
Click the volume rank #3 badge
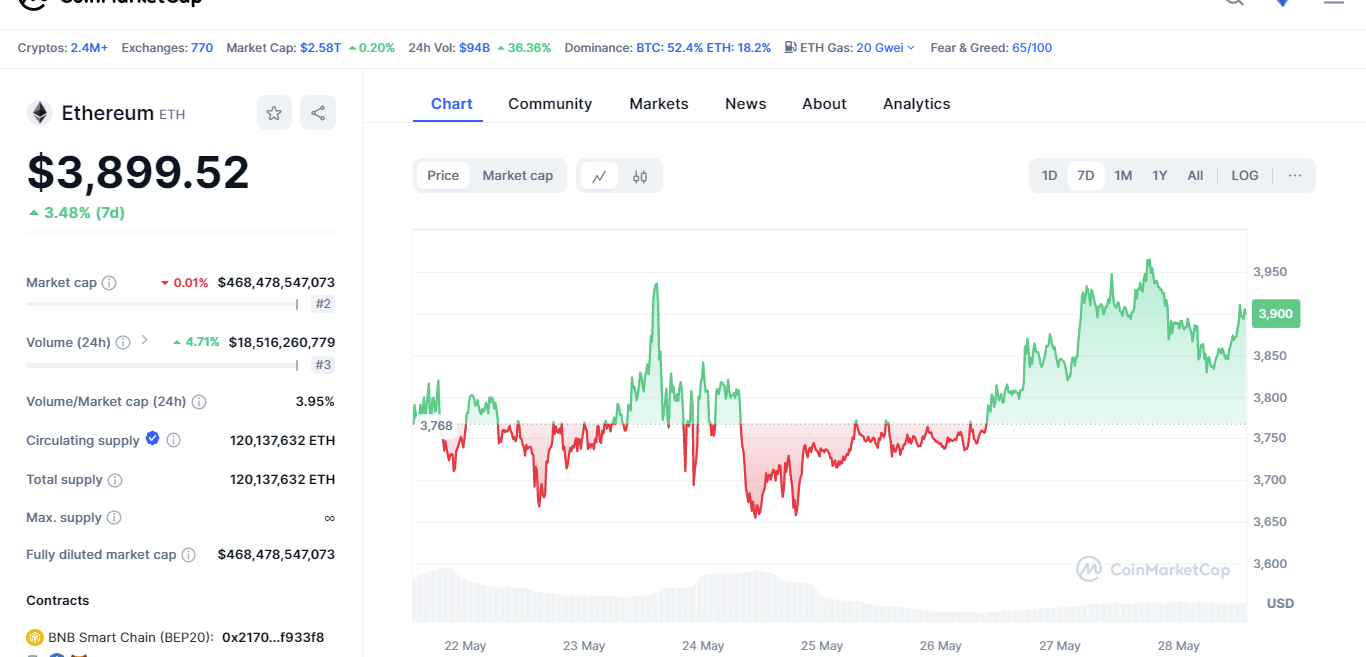click(323, 365)
